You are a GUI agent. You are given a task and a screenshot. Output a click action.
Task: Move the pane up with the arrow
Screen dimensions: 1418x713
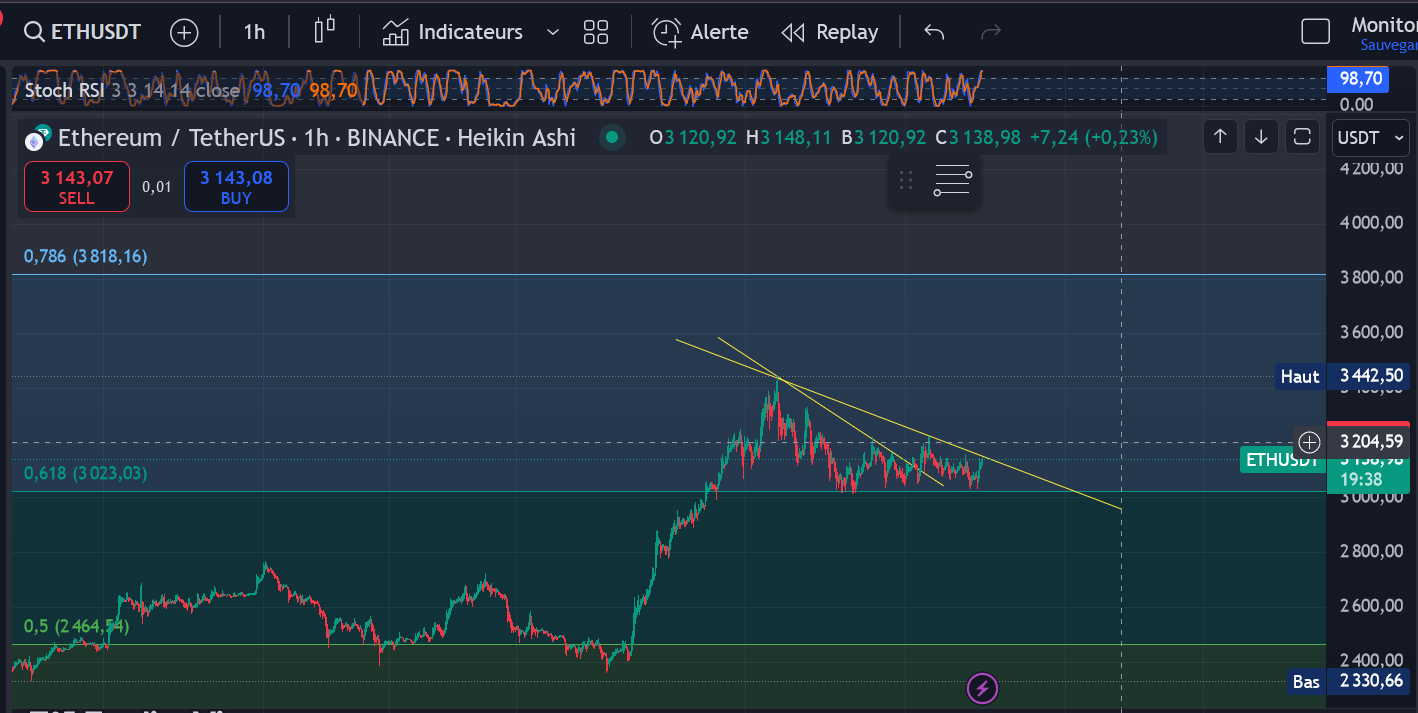1220,137
